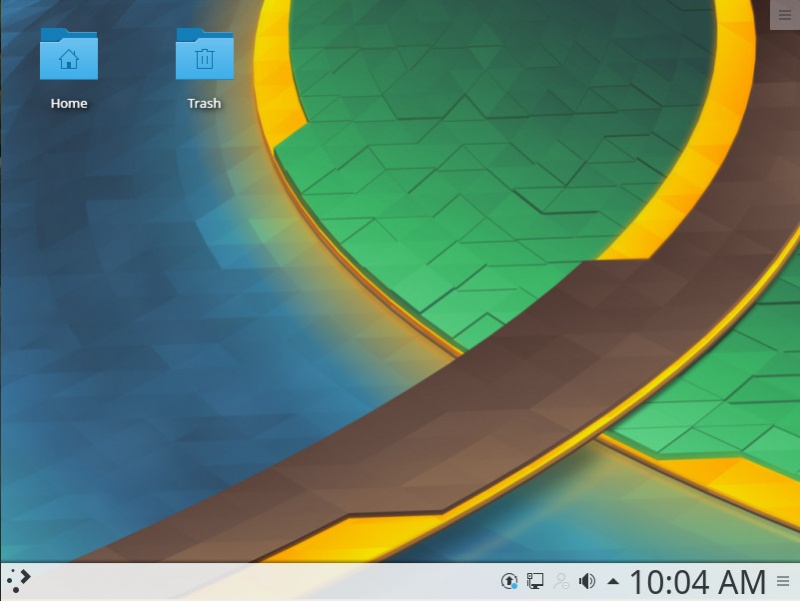Image resolution: width=800 pixels, height=601 pixels.
Task: Toggle the user switcher tray applet
Action: coord(560,580)
